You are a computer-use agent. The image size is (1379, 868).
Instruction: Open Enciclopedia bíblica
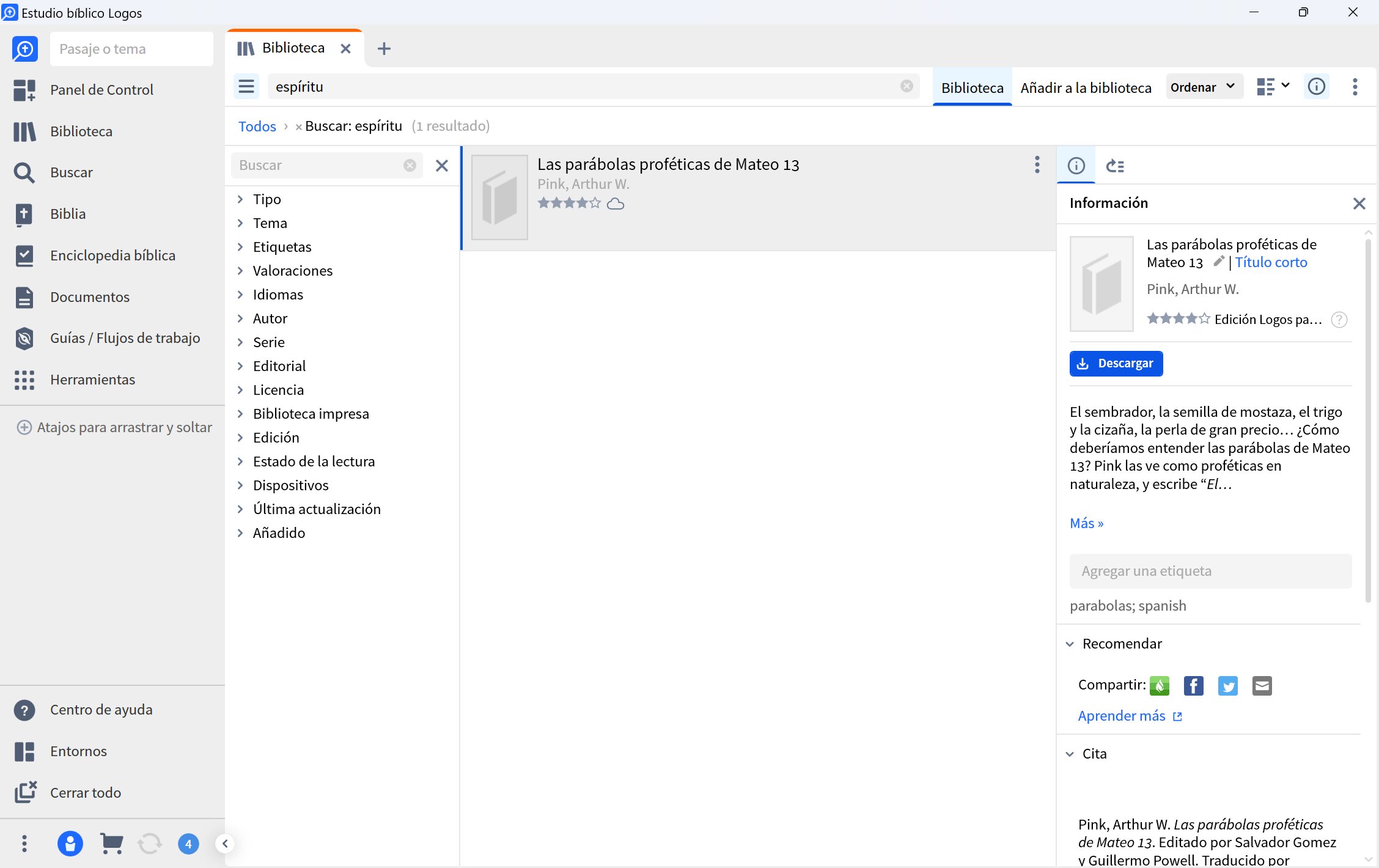[x=112, y=256]
